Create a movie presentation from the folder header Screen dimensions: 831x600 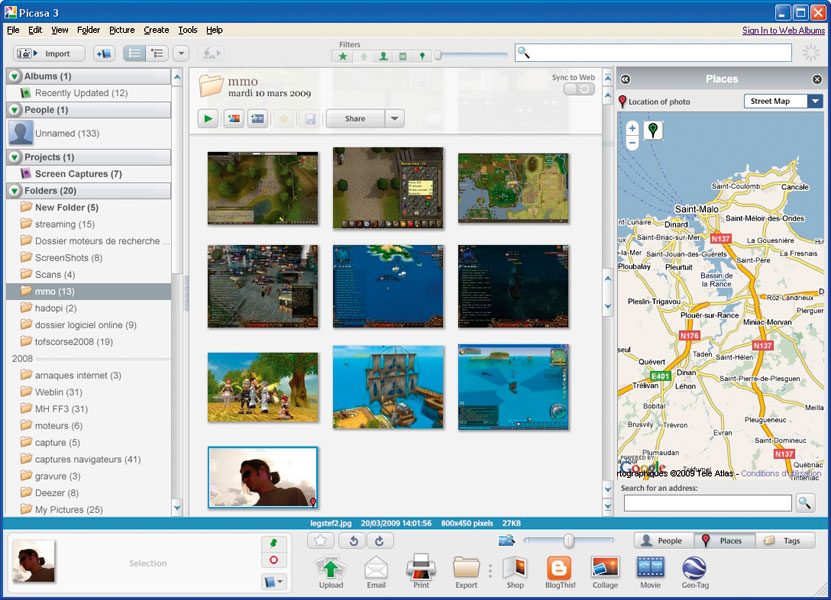tap(258, 119)
